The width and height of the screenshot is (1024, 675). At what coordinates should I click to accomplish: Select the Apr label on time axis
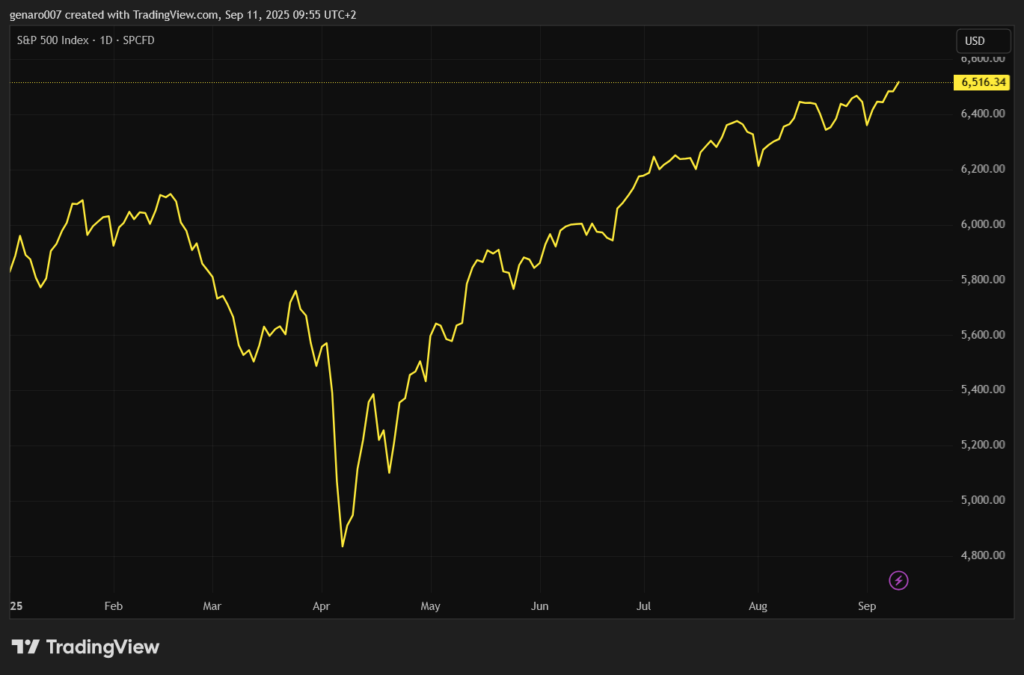(321, 606)
